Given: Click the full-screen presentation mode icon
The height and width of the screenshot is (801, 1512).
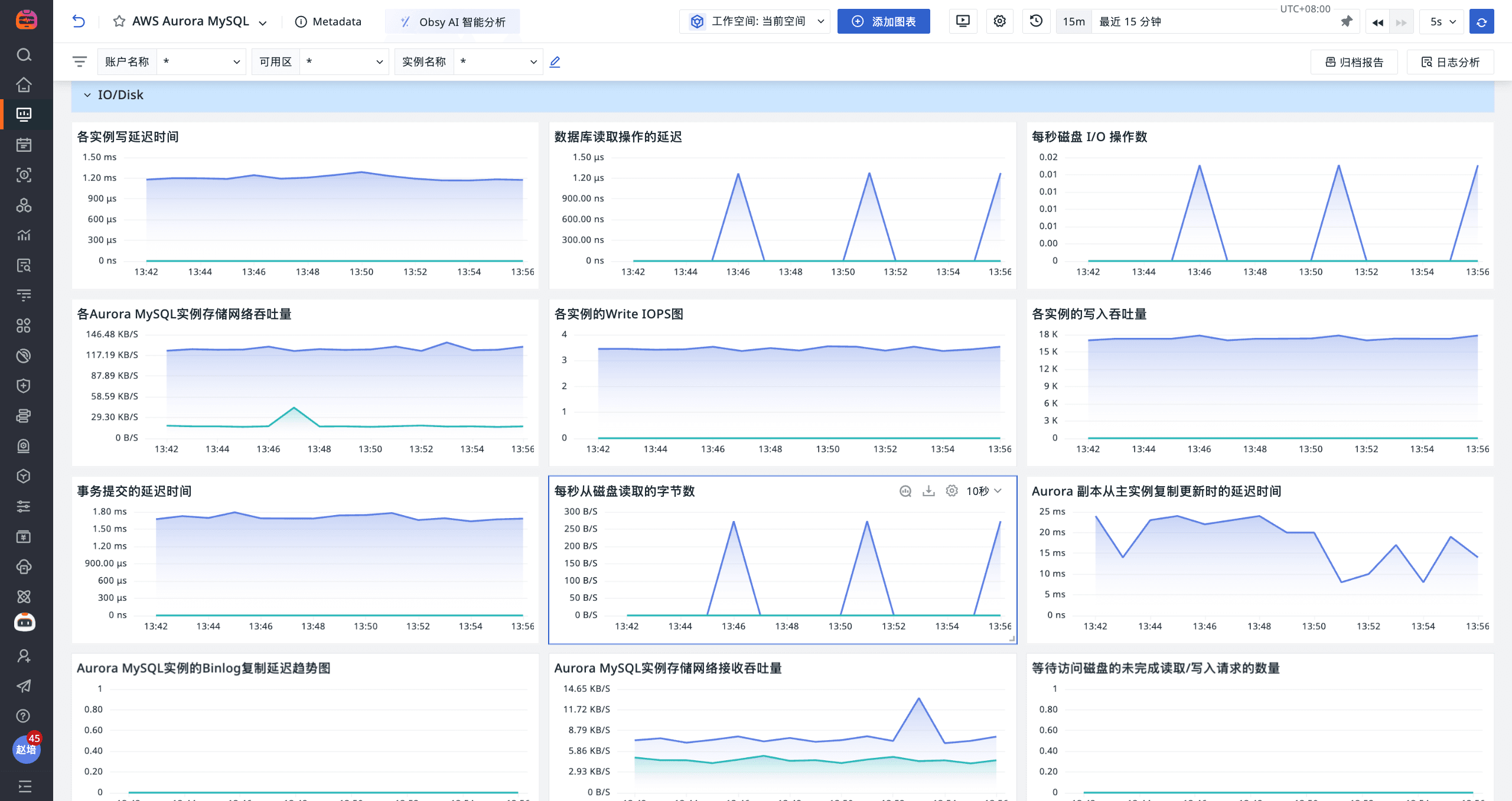Looking at the screenshot, I should pyautogui.click(x=963, y=21).
